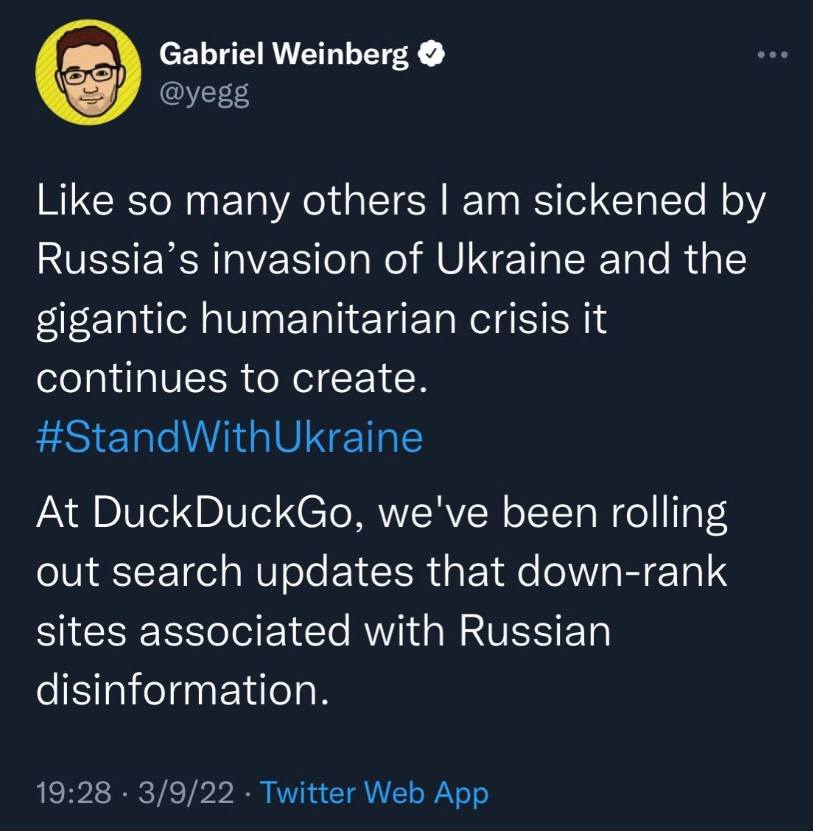Open the three-dot more options menu
The width and height of the screenshot is (813, 831).
click(x=772, y=55)
